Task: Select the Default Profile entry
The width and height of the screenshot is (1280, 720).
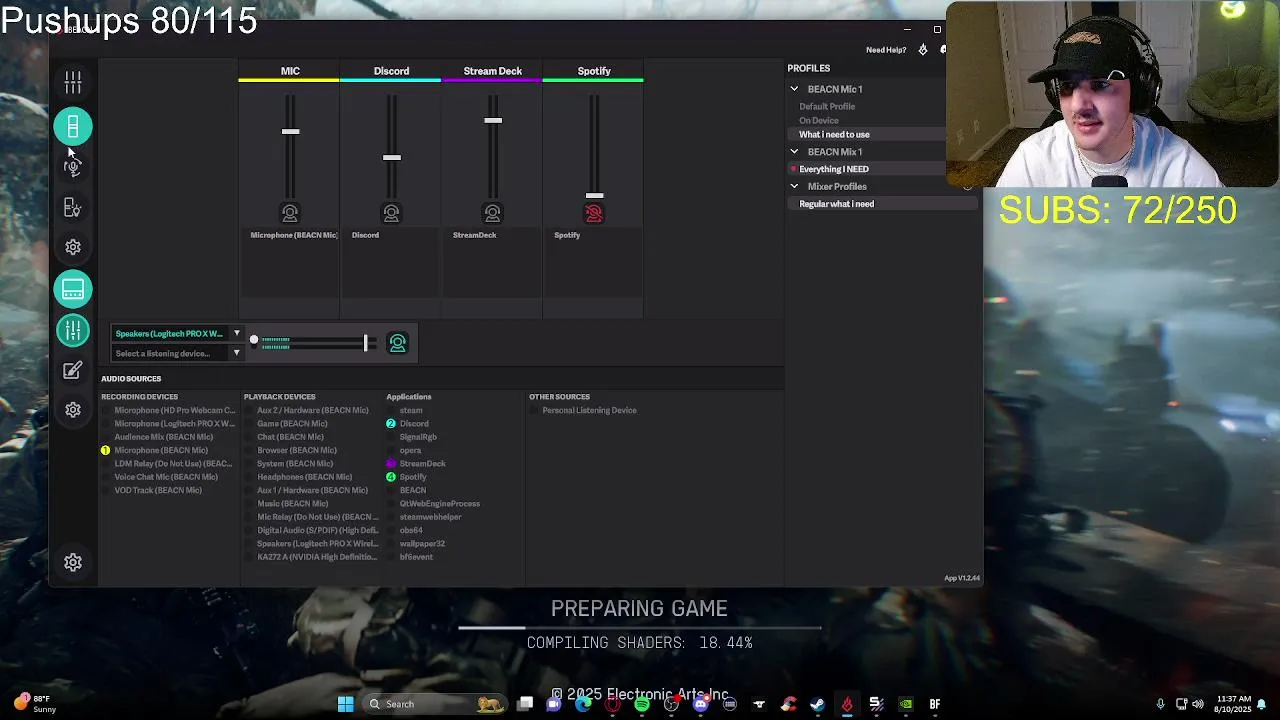Action: pyautogui.click(x=827, y=106)
